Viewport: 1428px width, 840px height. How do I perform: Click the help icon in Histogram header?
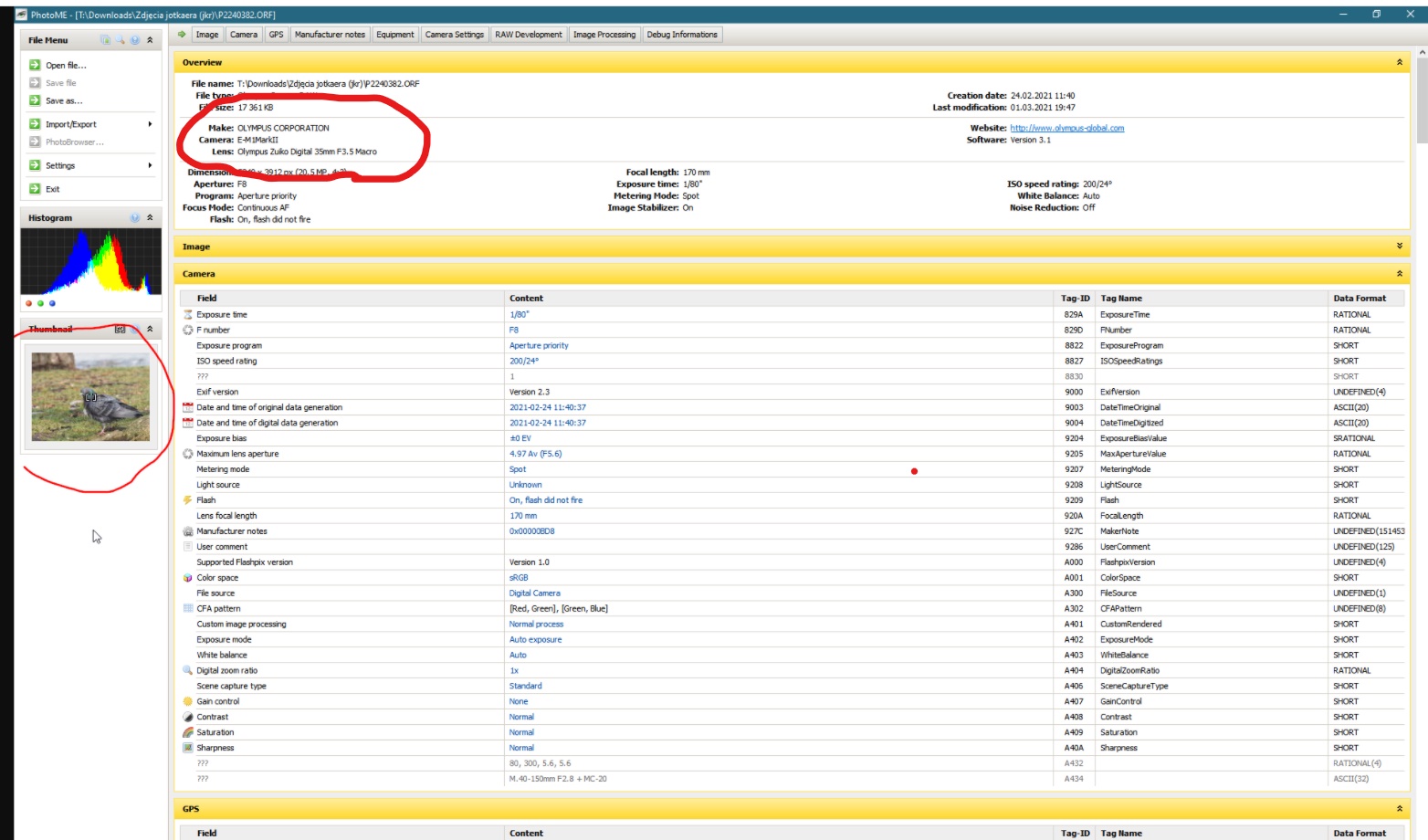[135, 218]
